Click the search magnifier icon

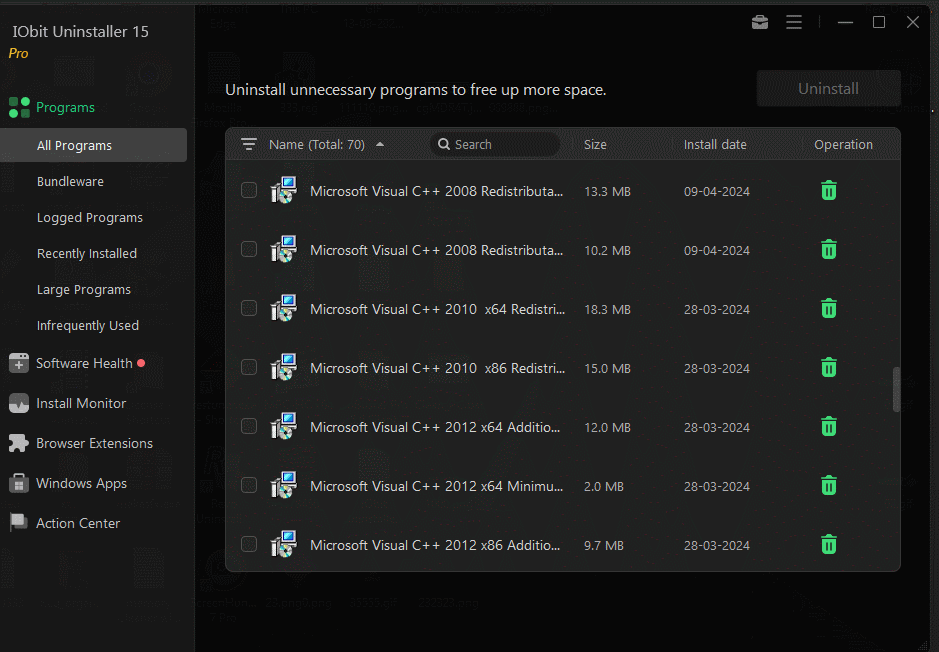pos(444,144)
